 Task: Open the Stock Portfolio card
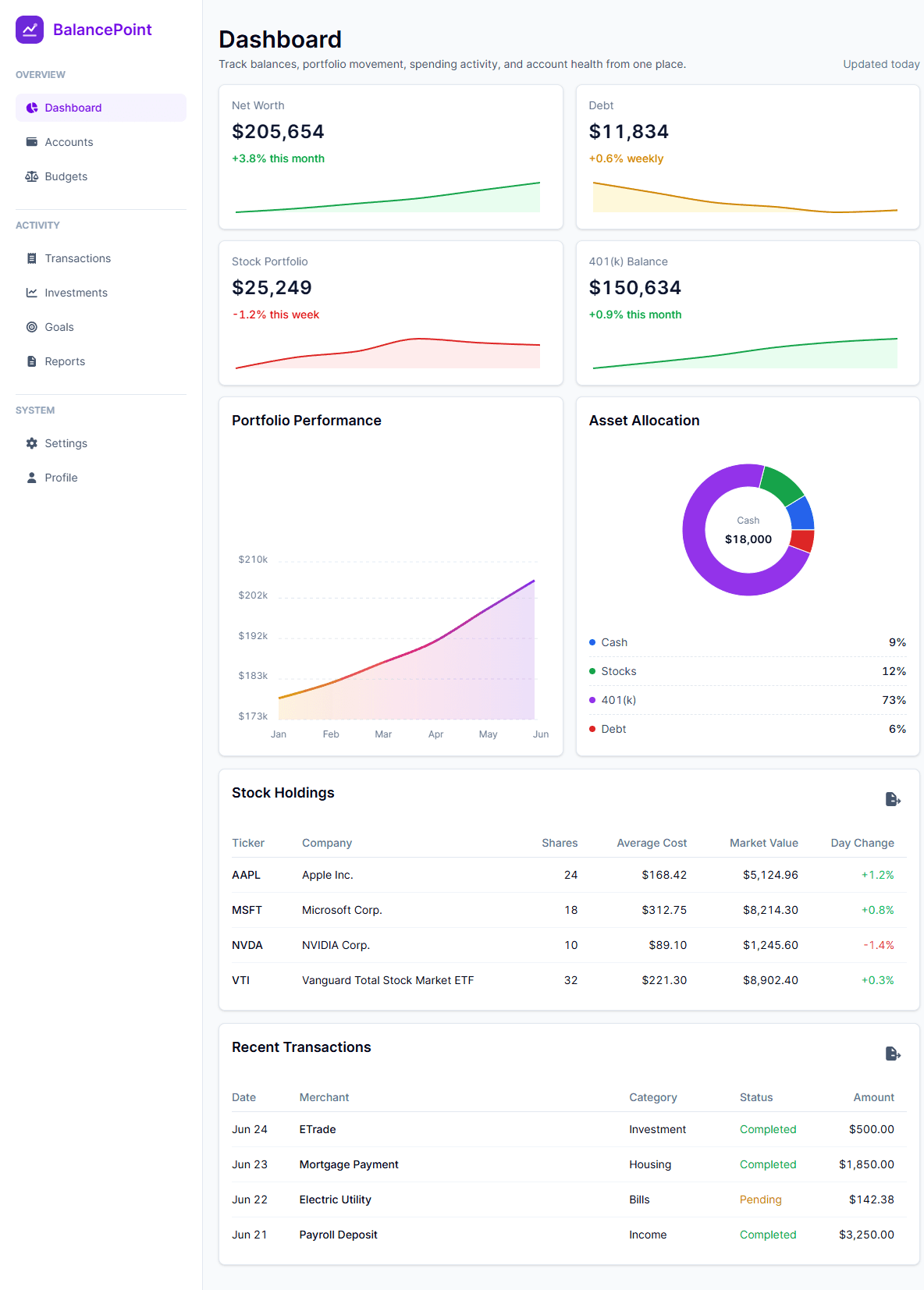(x=391, y=313)
